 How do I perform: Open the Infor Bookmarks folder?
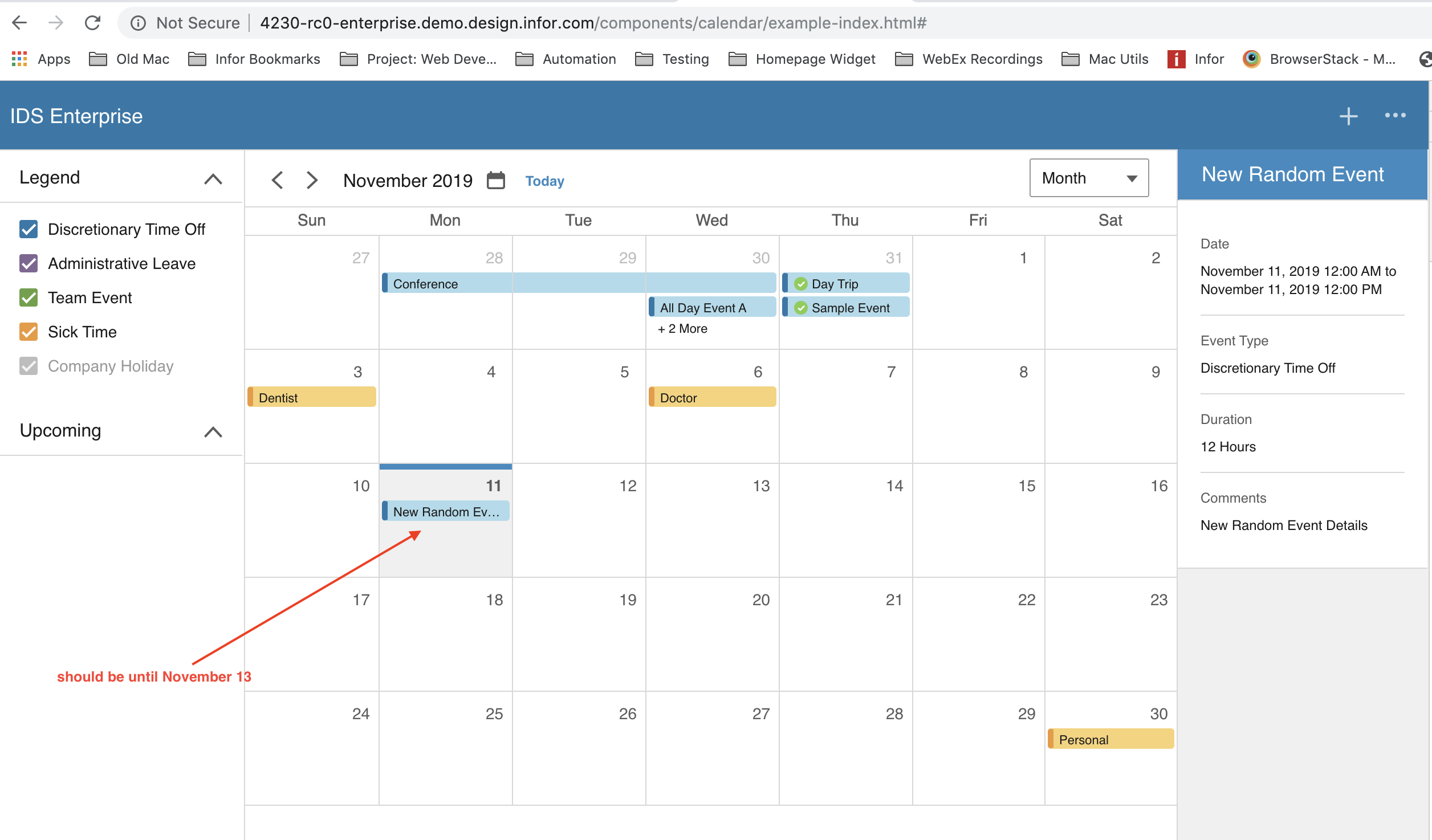click(x=254, y=59)
